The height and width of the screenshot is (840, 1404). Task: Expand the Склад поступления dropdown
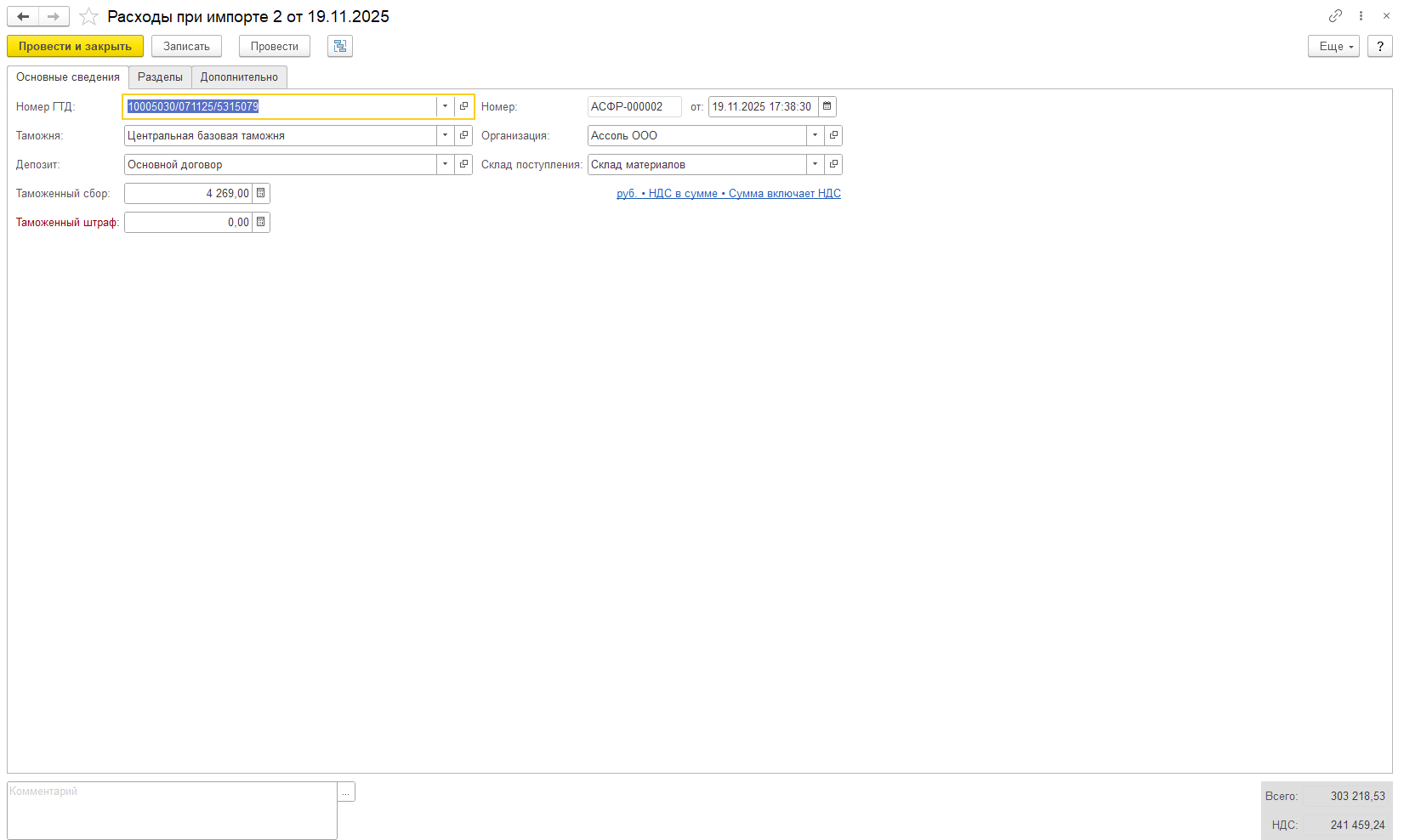coord(815,164)
